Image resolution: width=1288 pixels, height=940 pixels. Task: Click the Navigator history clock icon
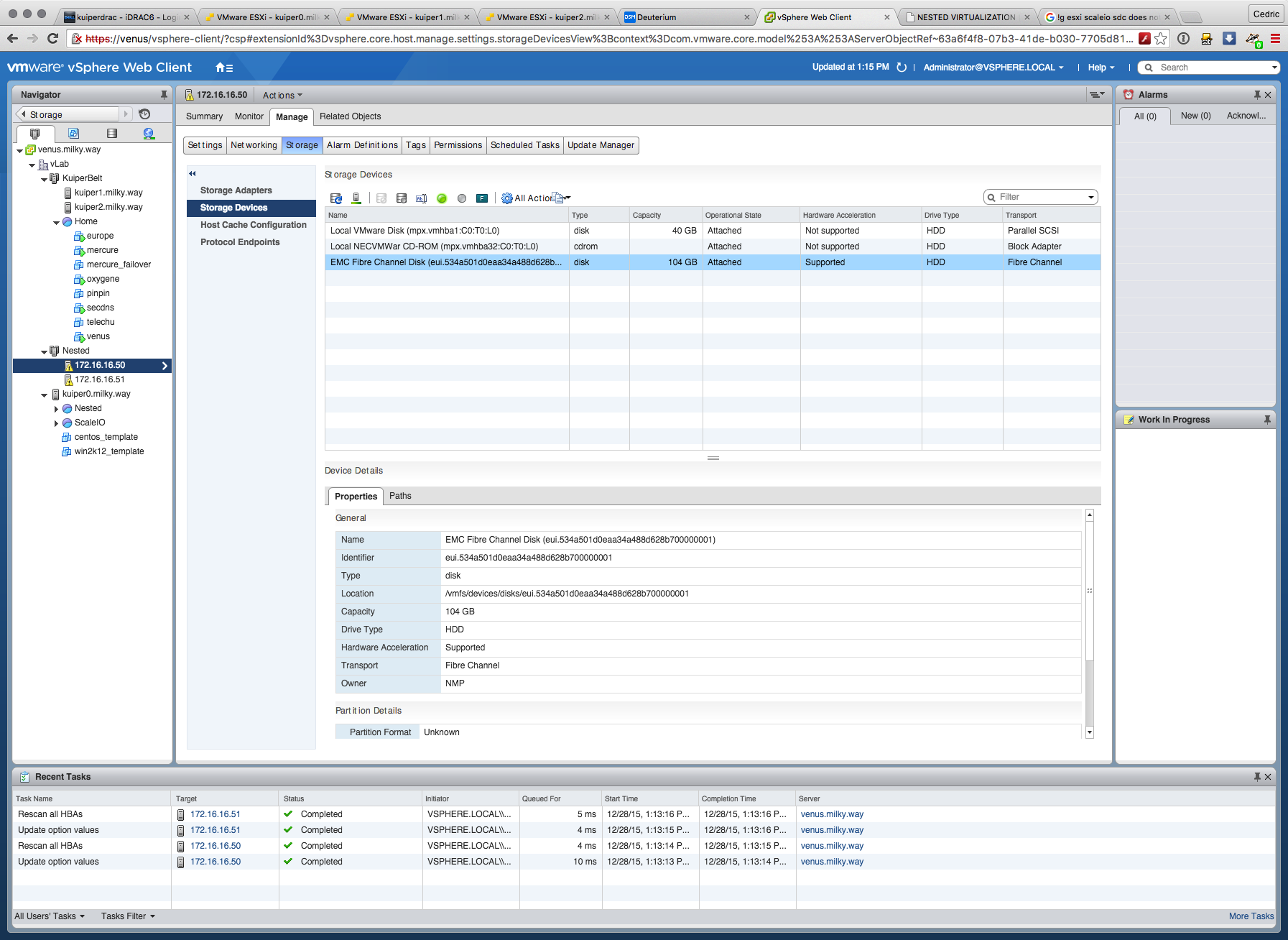coord(144,114)
